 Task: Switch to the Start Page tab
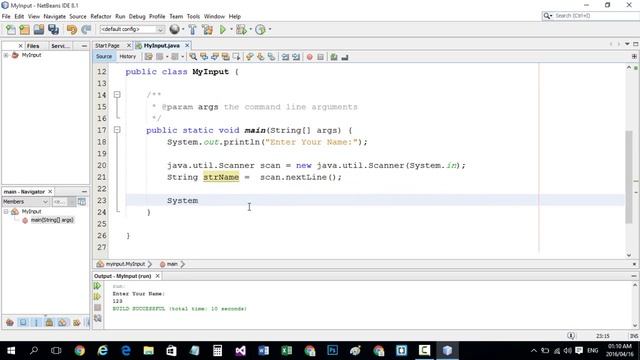point(107,46)
